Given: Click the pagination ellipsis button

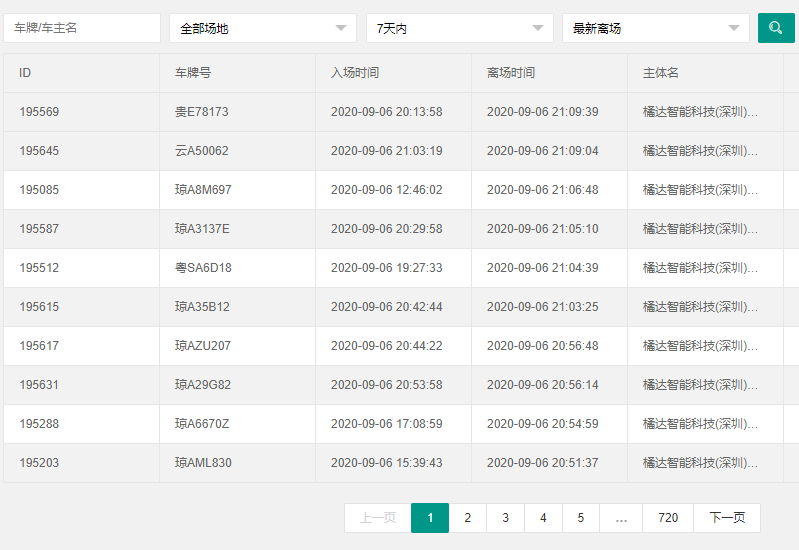Looking at the screenshot, I should [621, 518].
